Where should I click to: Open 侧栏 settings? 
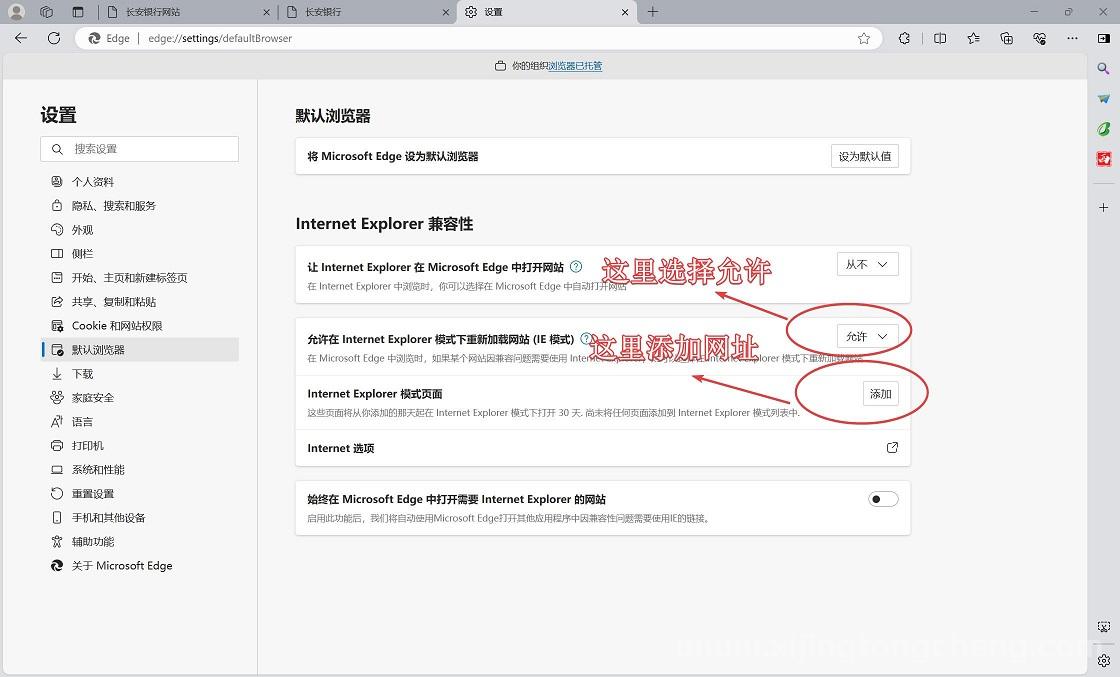pyautogui.click(x=140, y=254)
